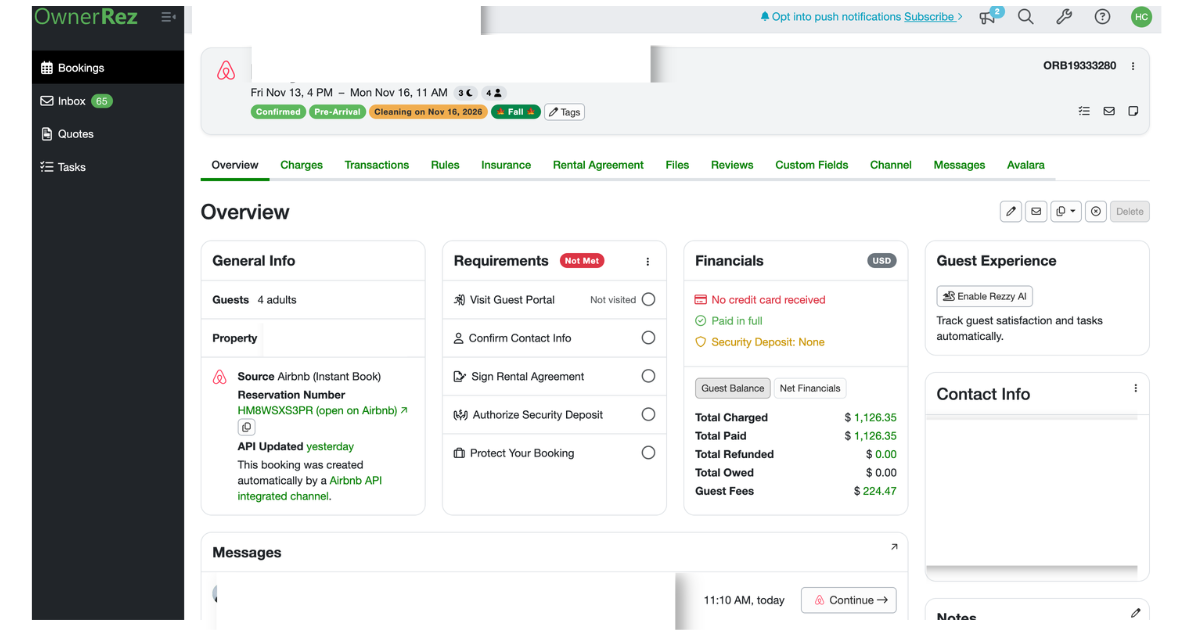Click the Continue button in Messages
Image resolution: width=1200 pixels, height=630 pixels.
849,600
